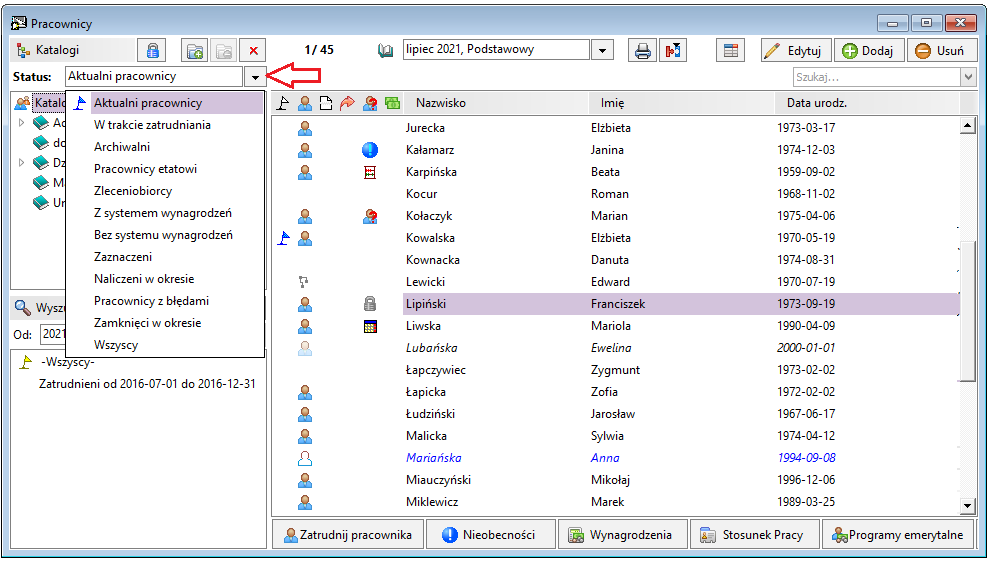Click the vertical scrollbar down arrow

pos(967,505)
